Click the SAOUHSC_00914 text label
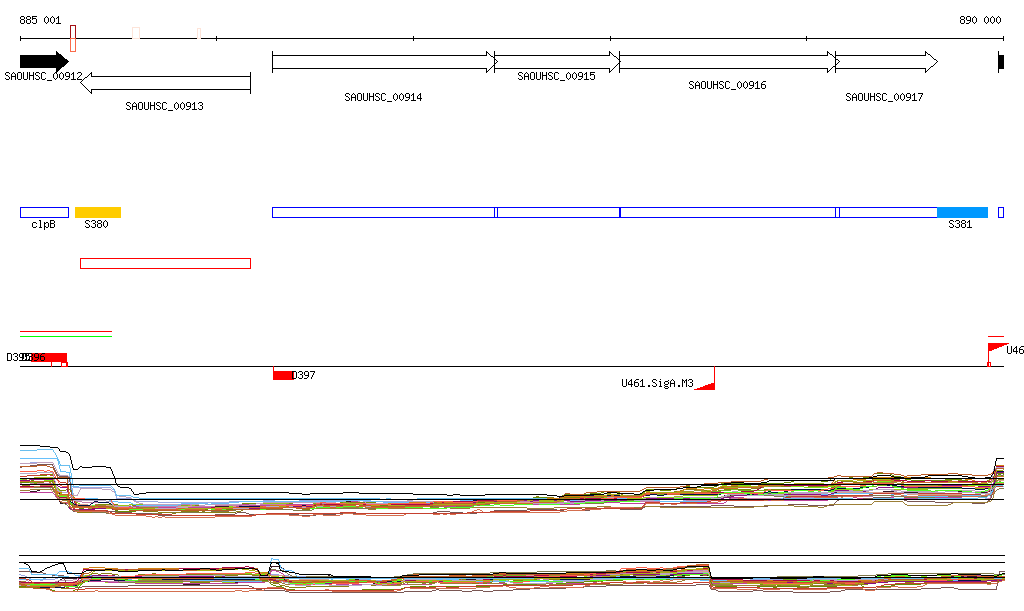1024x611 pixels. pos(383,97)
